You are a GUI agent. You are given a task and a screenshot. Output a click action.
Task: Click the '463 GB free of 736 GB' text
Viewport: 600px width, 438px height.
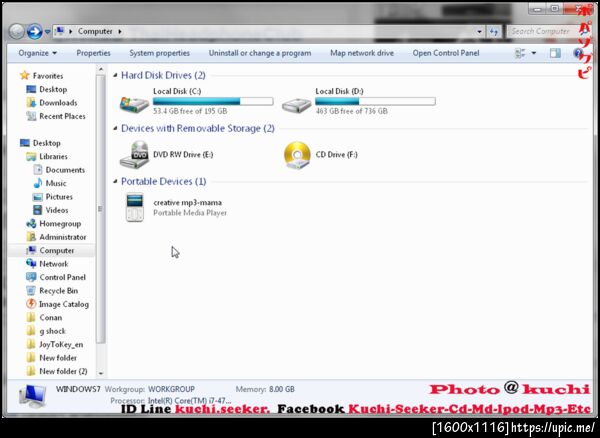(352, 111)
